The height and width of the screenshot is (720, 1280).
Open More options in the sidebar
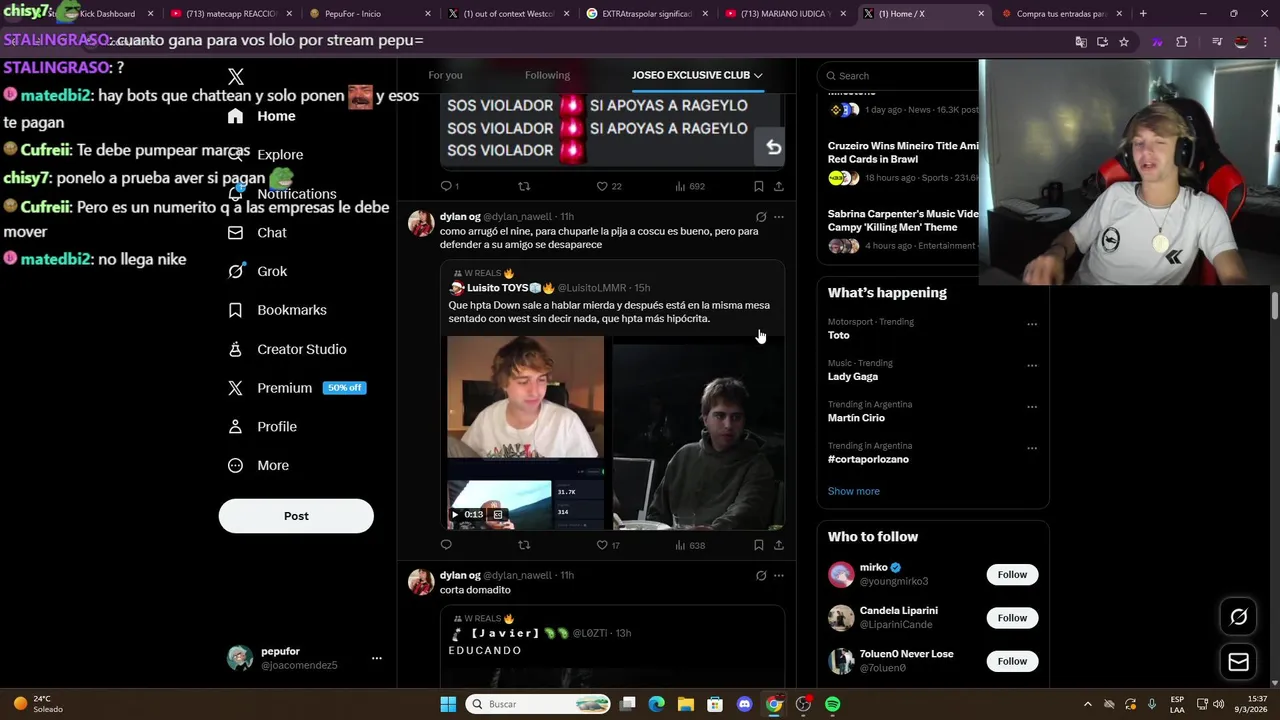click(258, 466)
